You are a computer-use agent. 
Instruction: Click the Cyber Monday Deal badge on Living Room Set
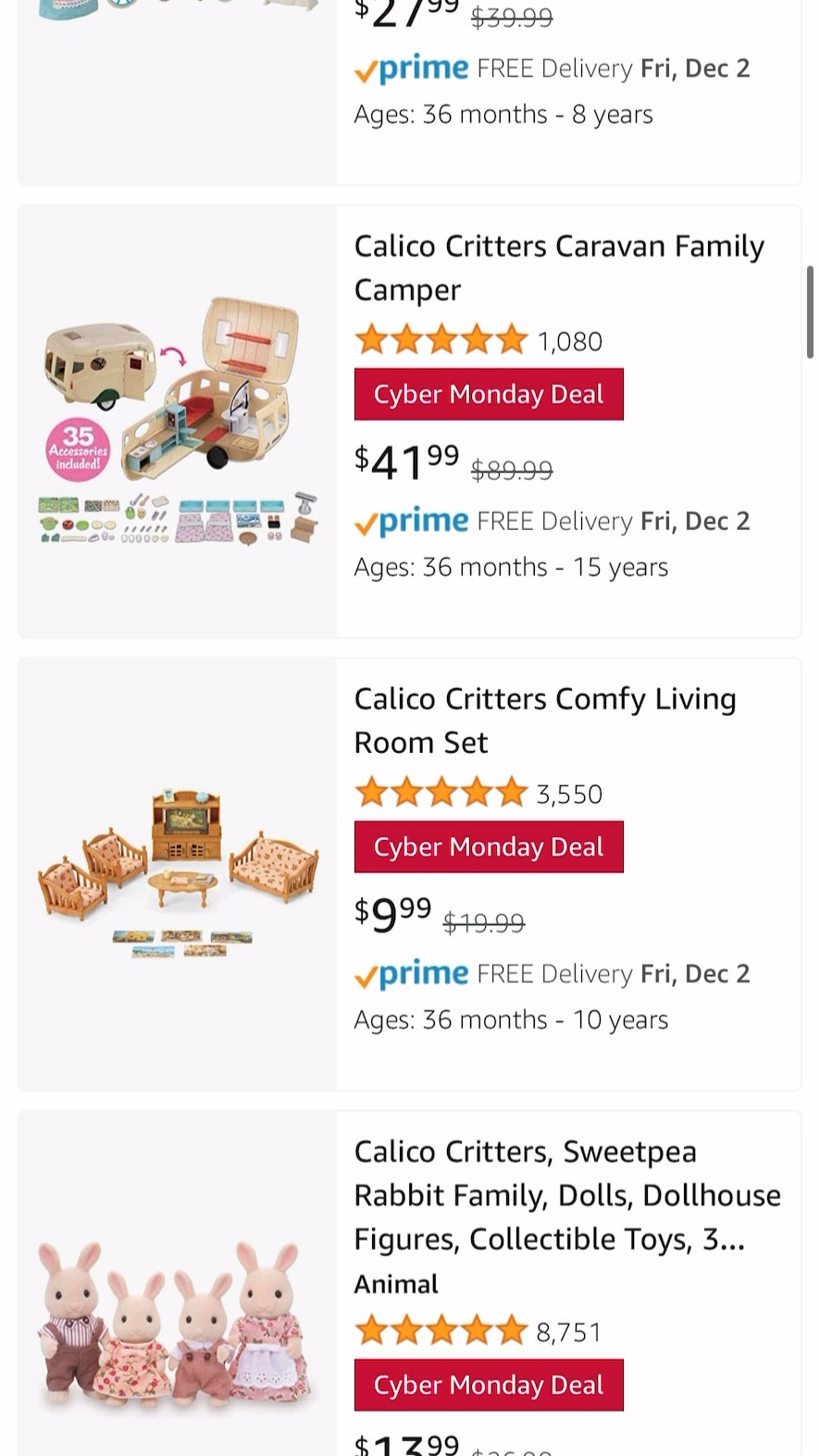(x=489, y=846)
